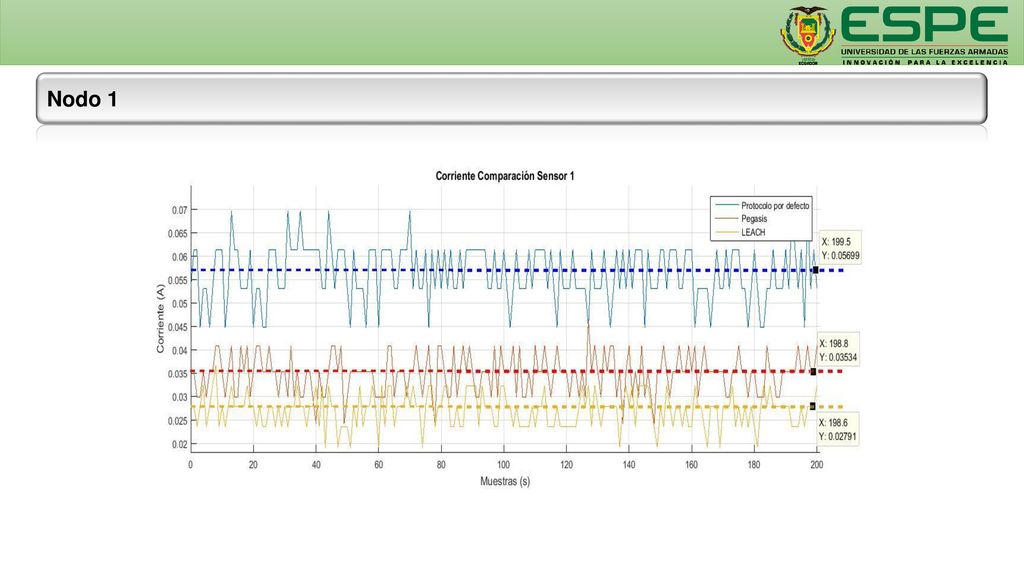Click y-axis tick value 0.055

click(x=178, y=280)
